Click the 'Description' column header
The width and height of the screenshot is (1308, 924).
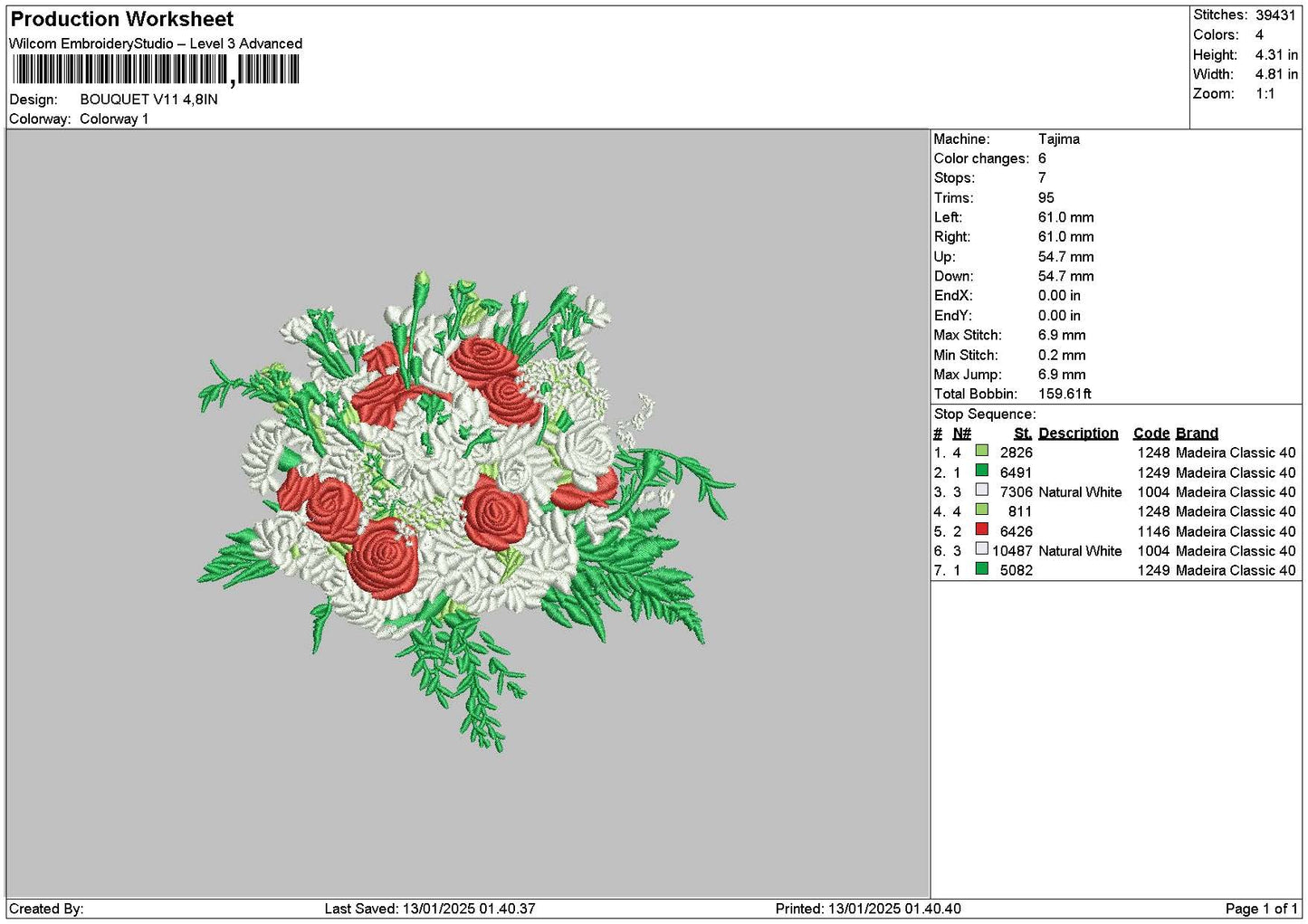click(x=1078, y=433)
